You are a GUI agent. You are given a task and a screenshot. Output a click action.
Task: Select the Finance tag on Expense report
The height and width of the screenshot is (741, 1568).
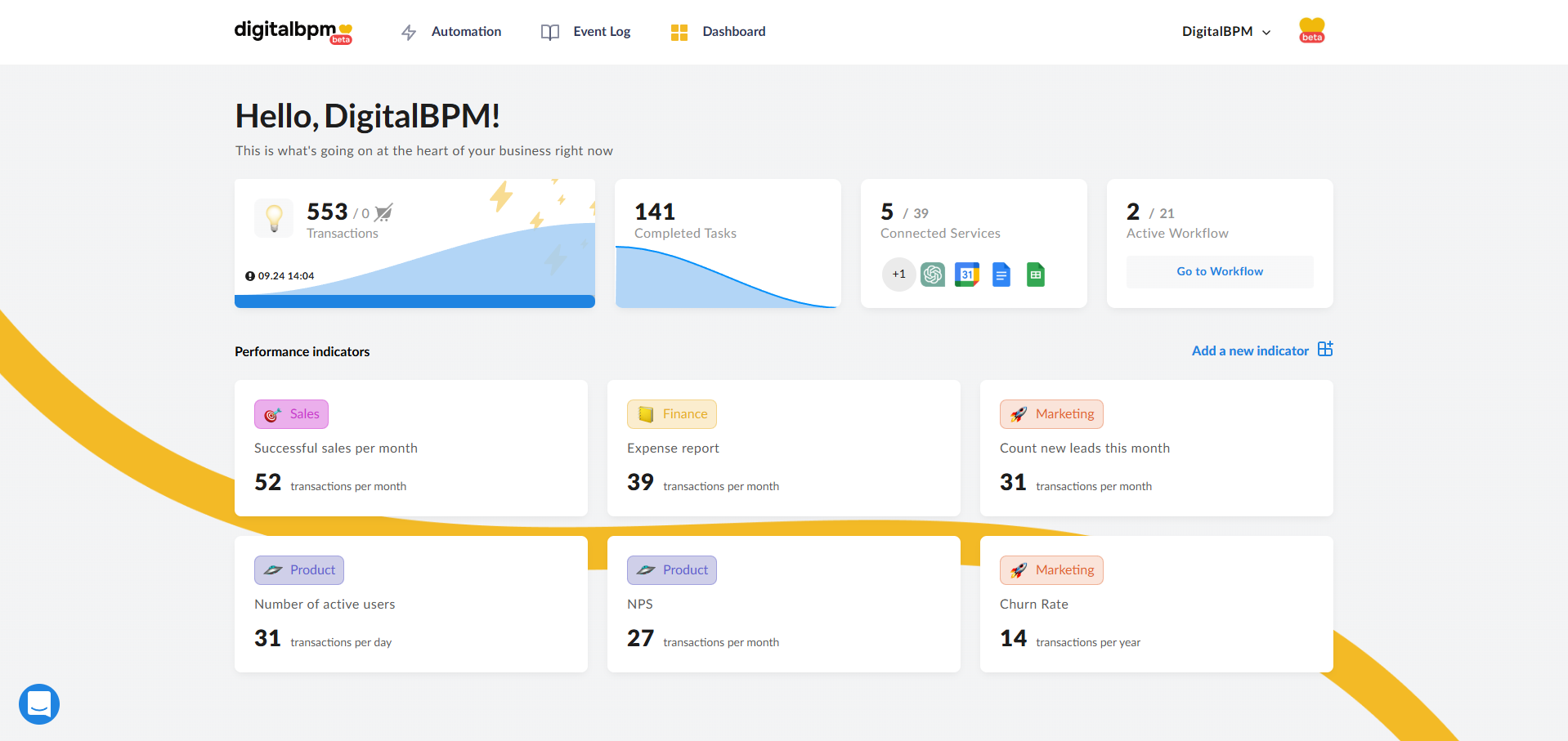[672, 414]
